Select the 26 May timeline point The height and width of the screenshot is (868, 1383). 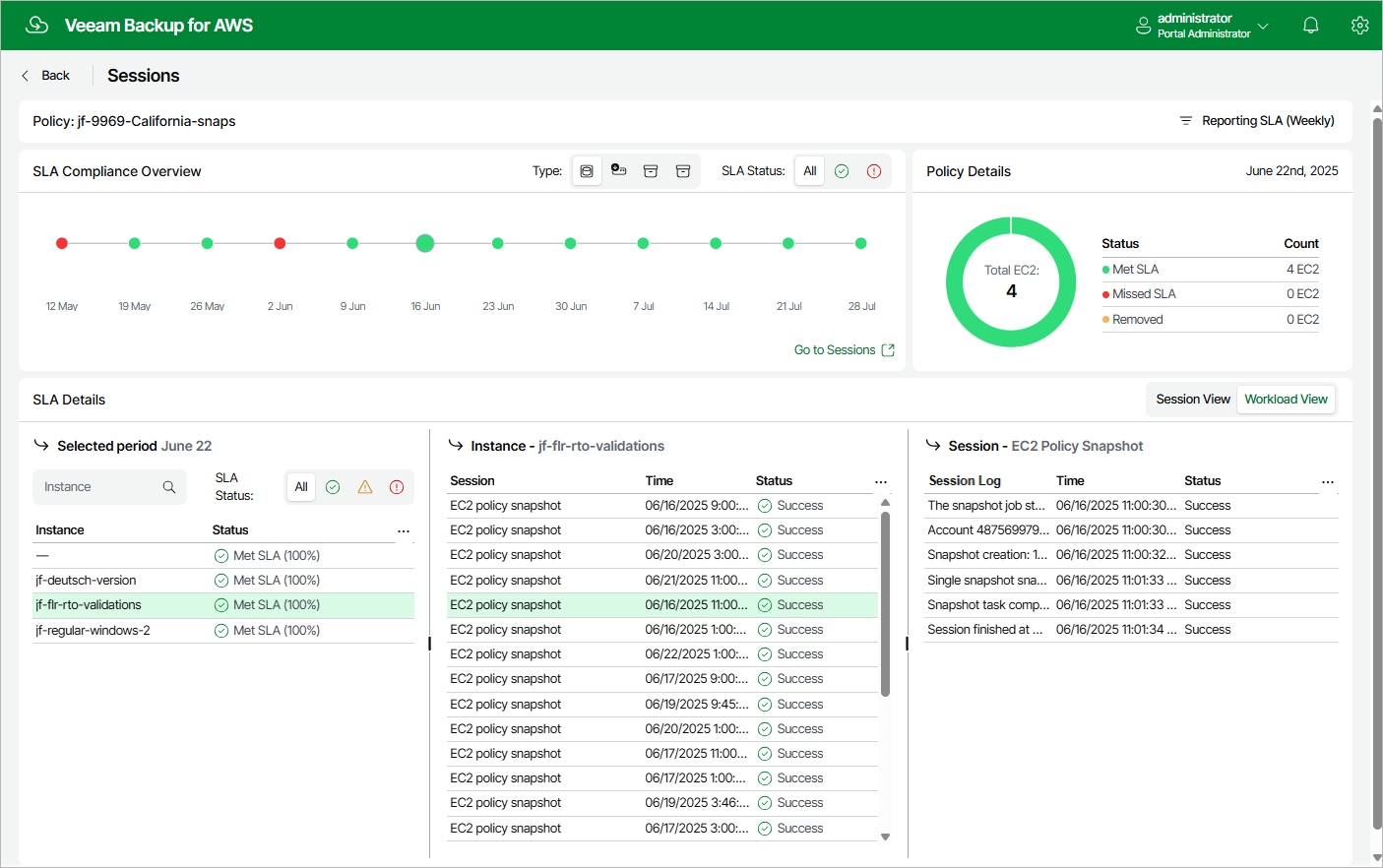[207, 243]
